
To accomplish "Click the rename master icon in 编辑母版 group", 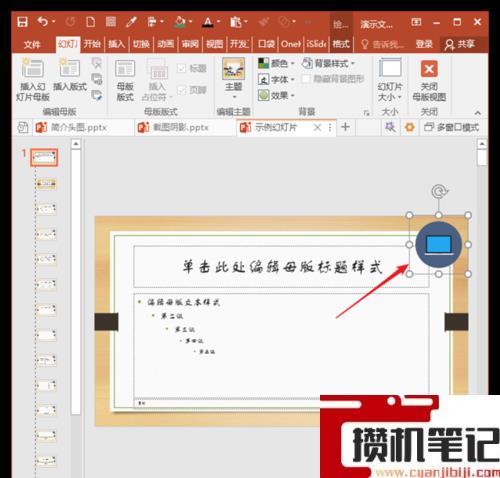I will 97,79.
